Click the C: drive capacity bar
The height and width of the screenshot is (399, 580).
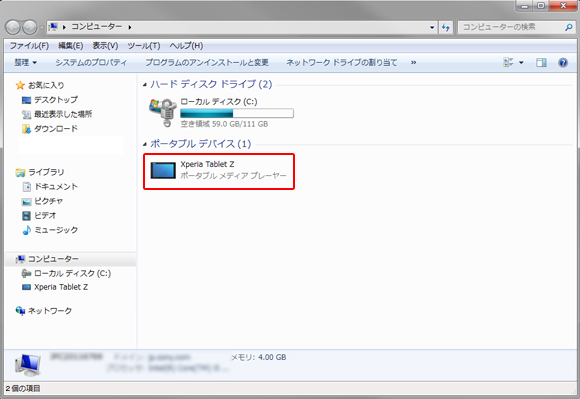pos(237,113)
